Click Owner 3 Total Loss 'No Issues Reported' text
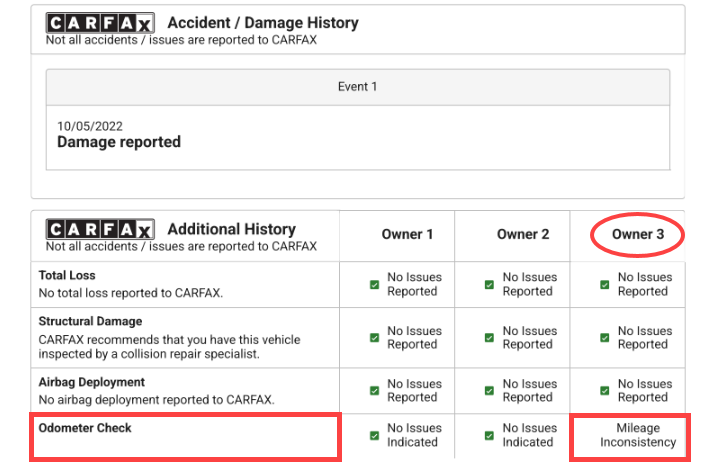Screen dimensions: 715x470 [x=645, y=284]
